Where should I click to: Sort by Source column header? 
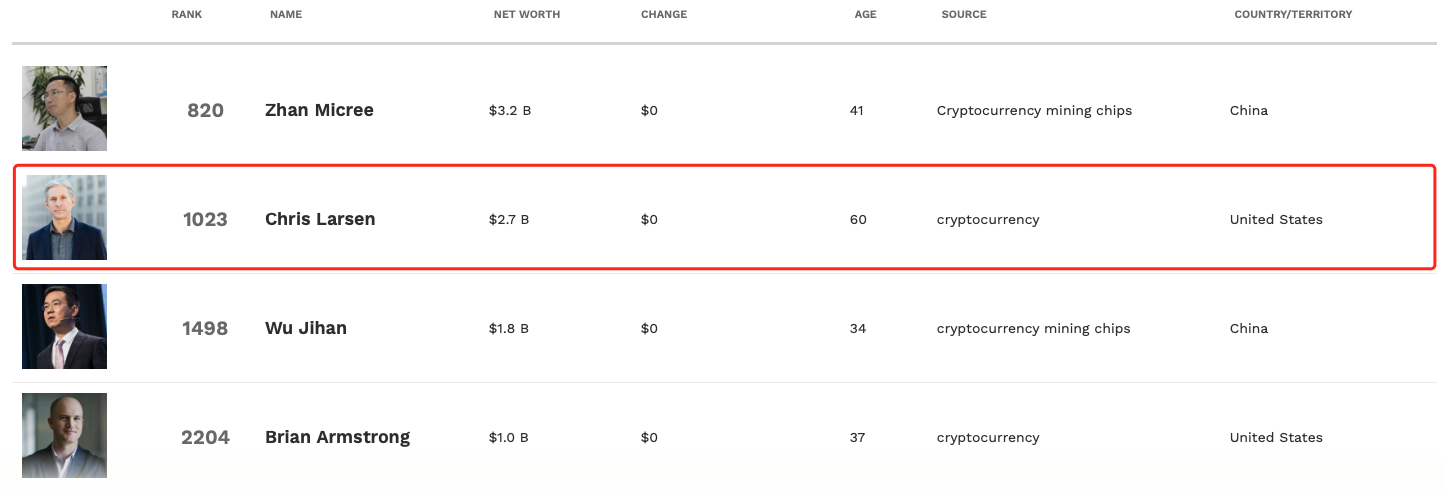pyautogui.click(x=964, y=15)
